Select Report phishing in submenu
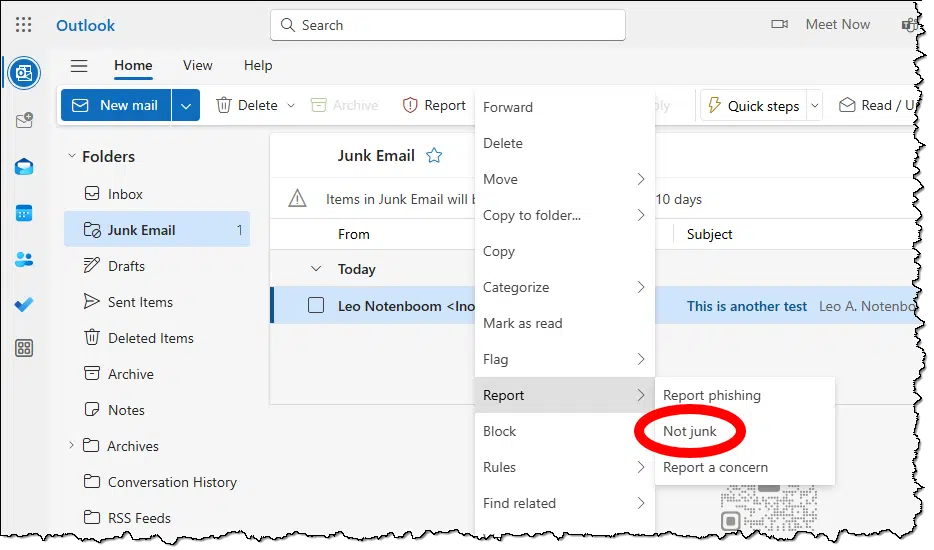Screen dimensions: 934x550 745,395
